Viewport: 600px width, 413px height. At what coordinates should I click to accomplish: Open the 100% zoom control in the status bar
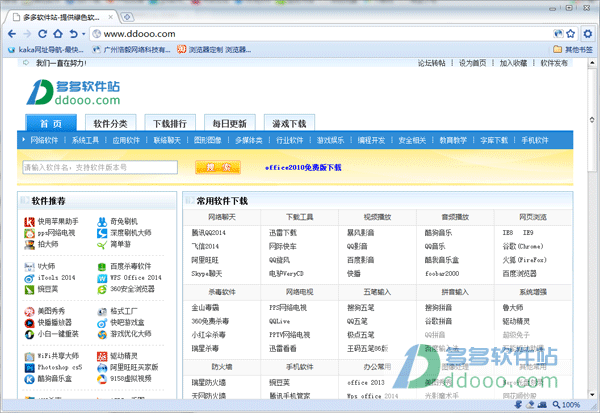point(566,405)
